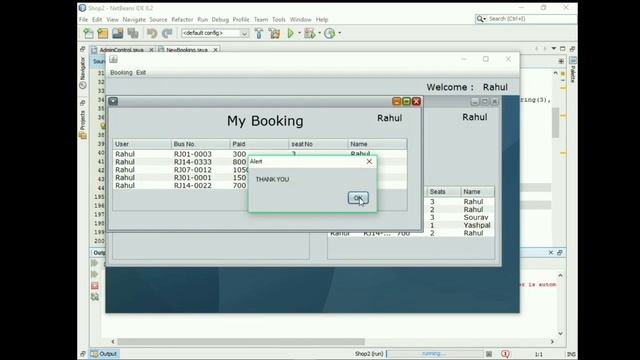This screenshot has height=360, width=640.
Task: Click the Open Project toolbar icon
Action: point(118,33)
